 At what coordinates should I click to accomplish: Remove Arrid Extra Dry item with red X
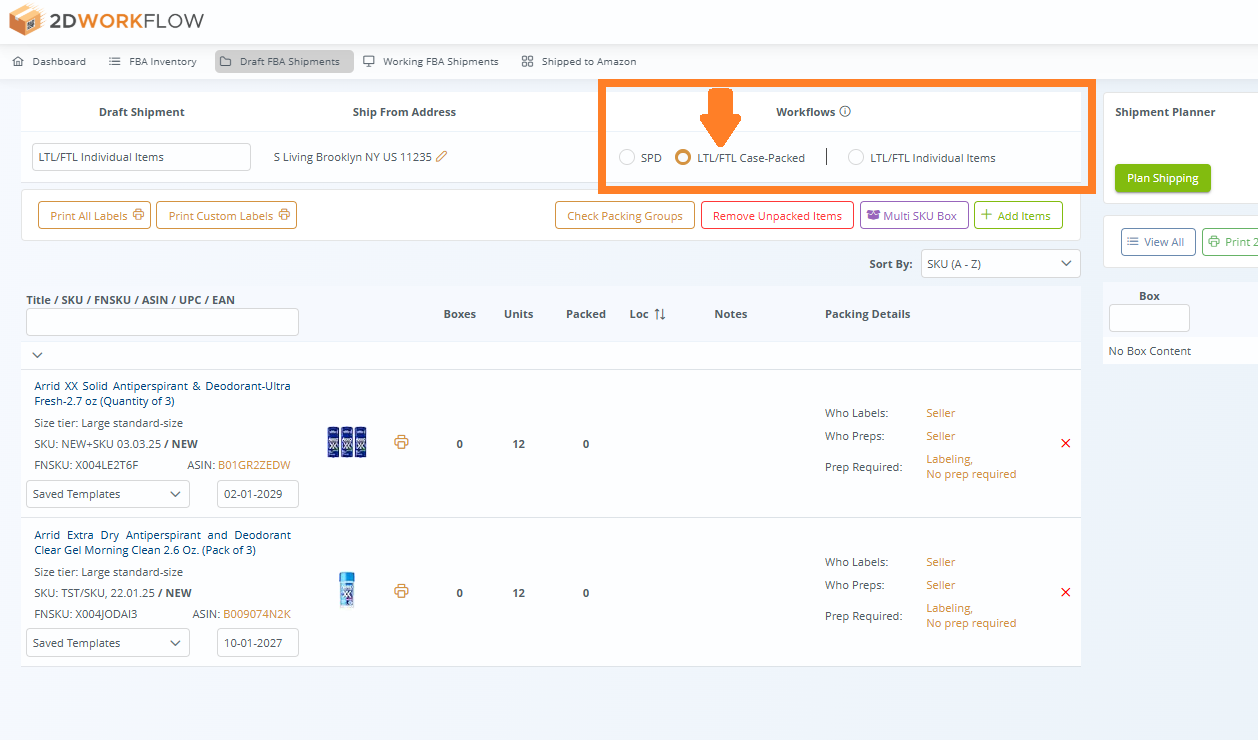(1065, 592)
